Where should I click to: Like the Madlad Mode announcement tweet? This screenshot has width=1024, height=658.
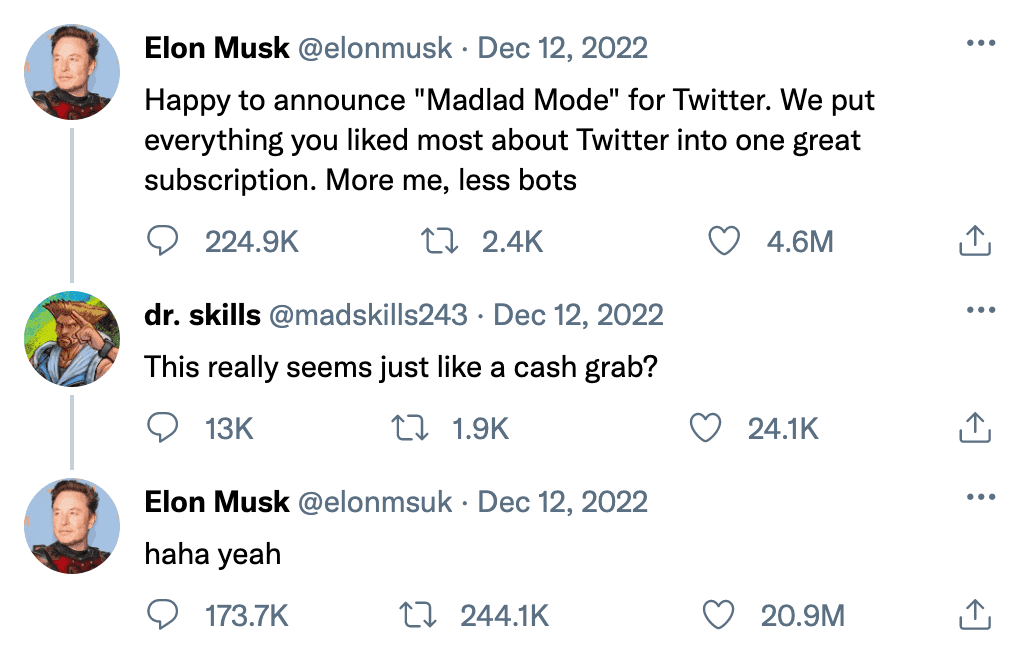coord(724,241)
